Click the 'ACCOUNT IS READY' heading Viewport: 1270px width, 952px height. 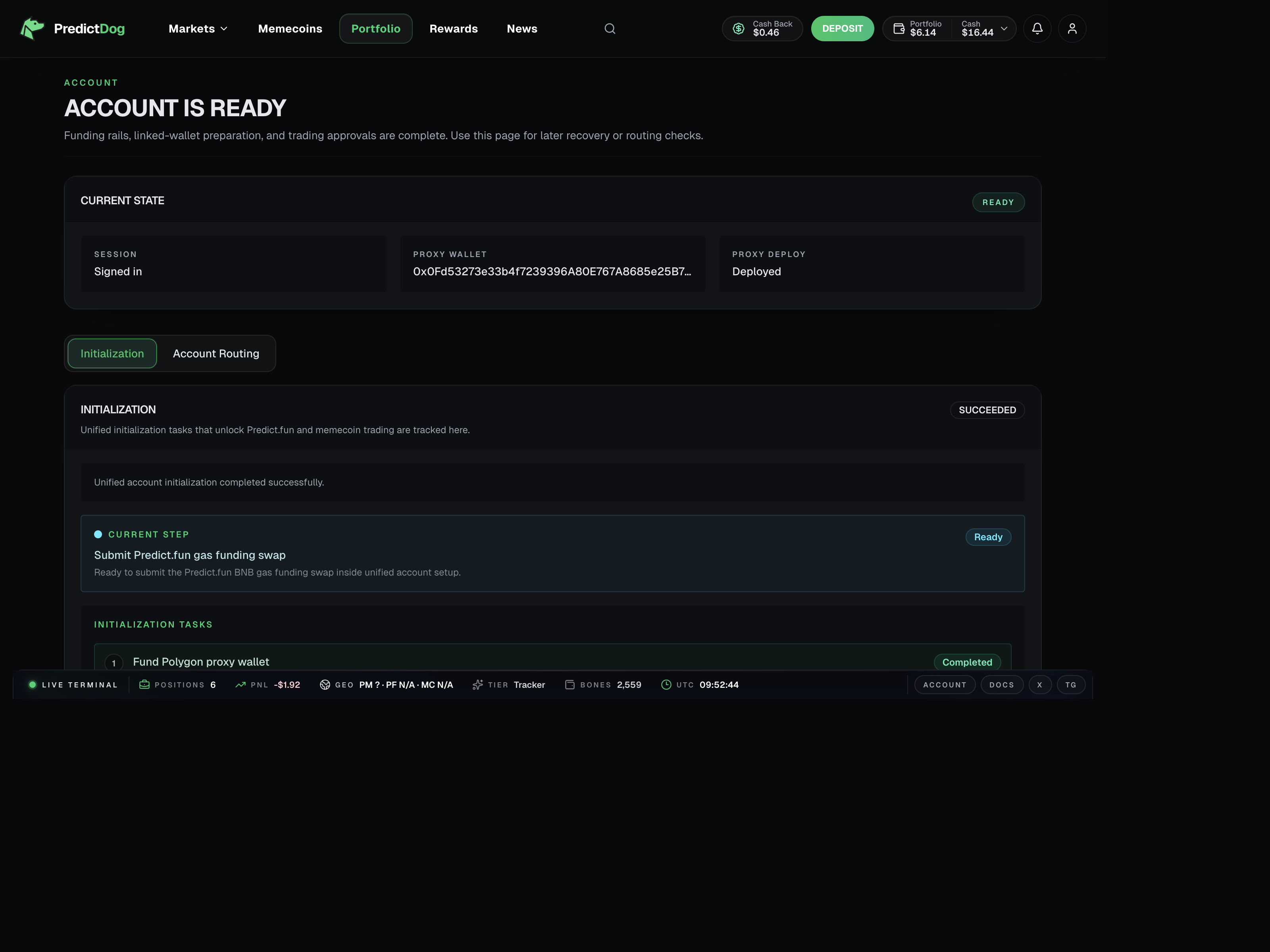click(x=175, y=108)
